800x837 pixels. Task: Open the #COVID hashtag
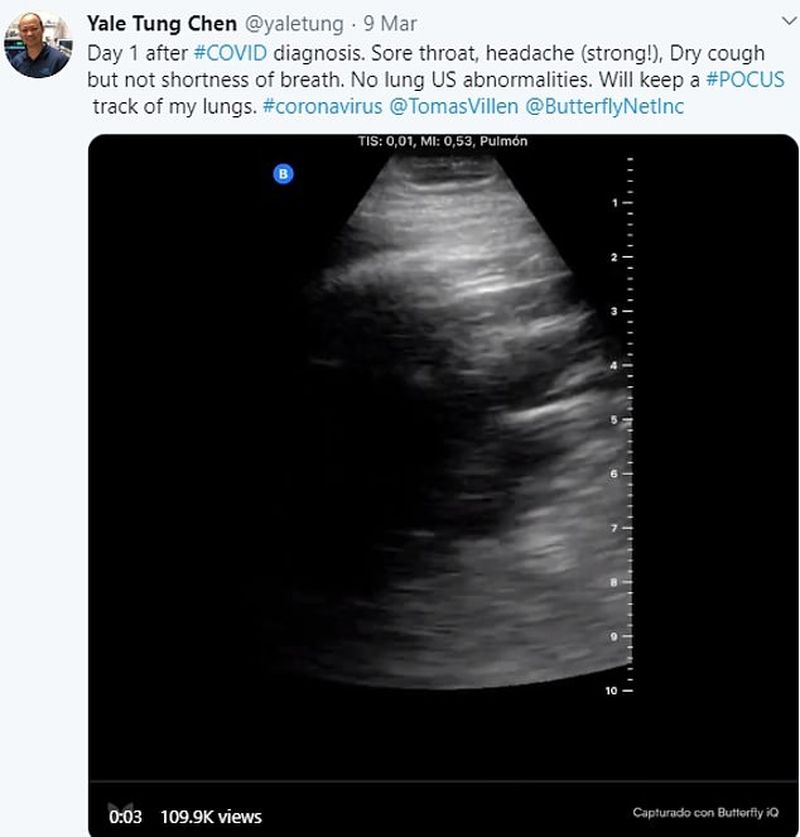(x=230, y=53)
